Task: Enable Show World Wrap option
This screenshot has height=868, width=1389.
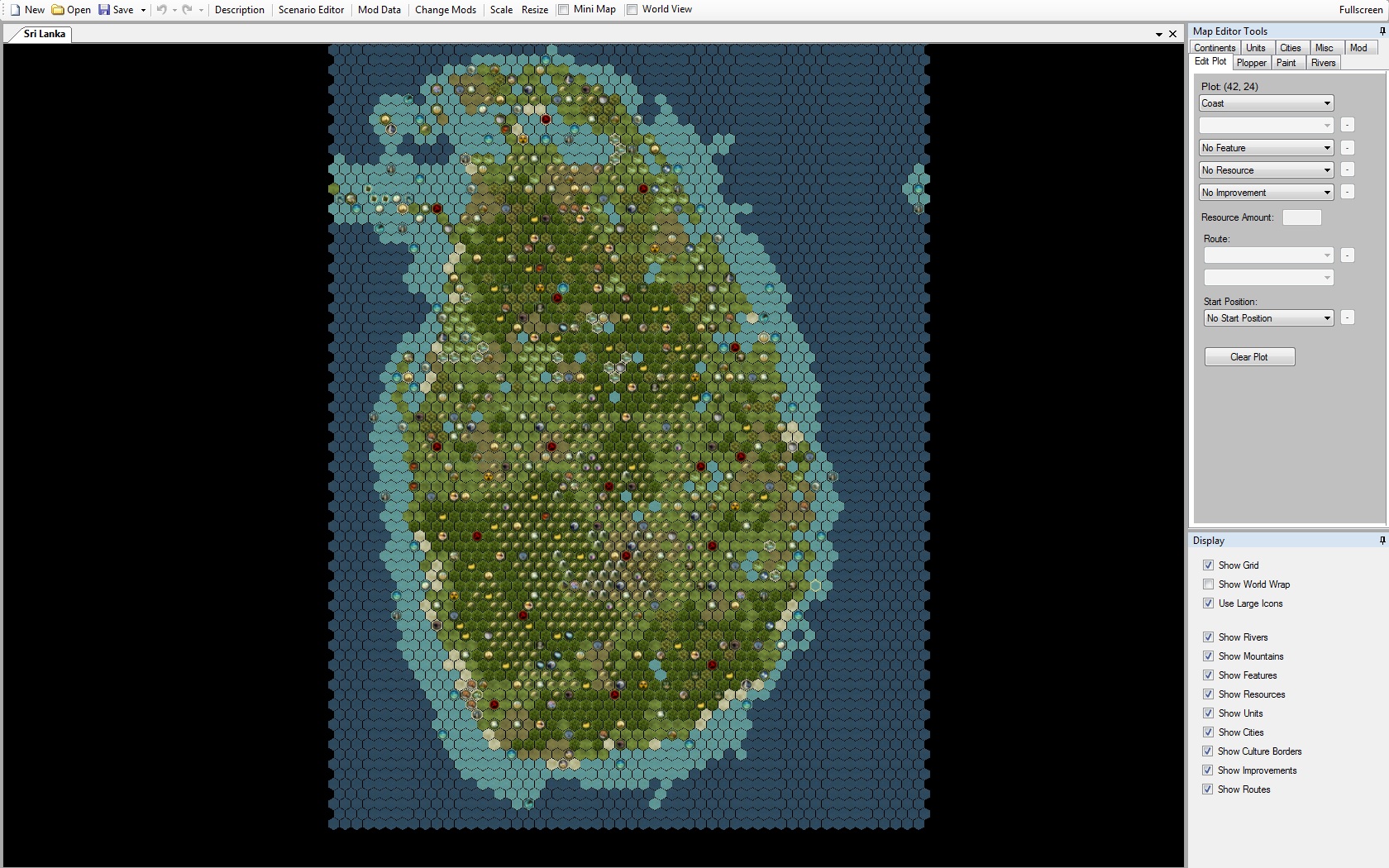Action: (x=1209, y=584)
